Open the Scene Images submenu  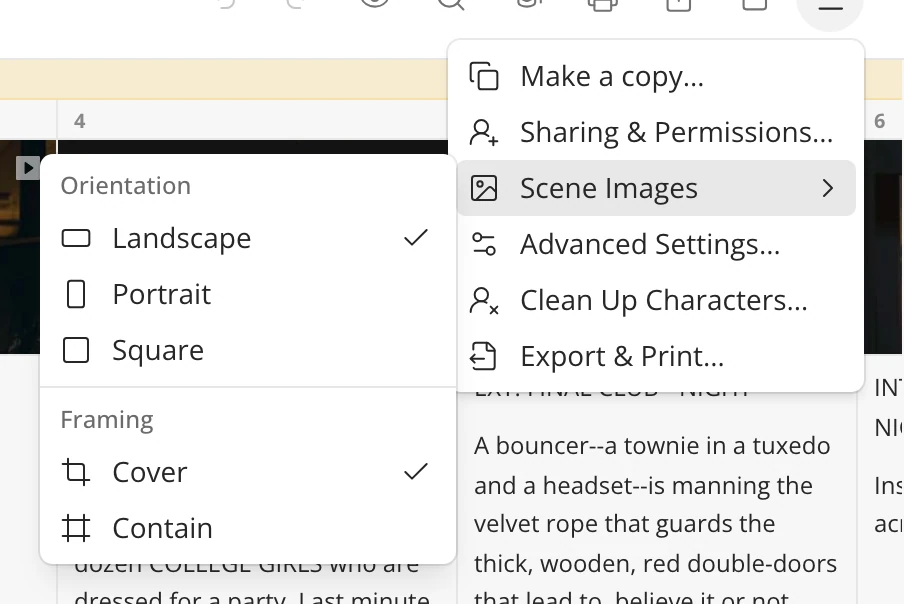click(x=656, y=188)
